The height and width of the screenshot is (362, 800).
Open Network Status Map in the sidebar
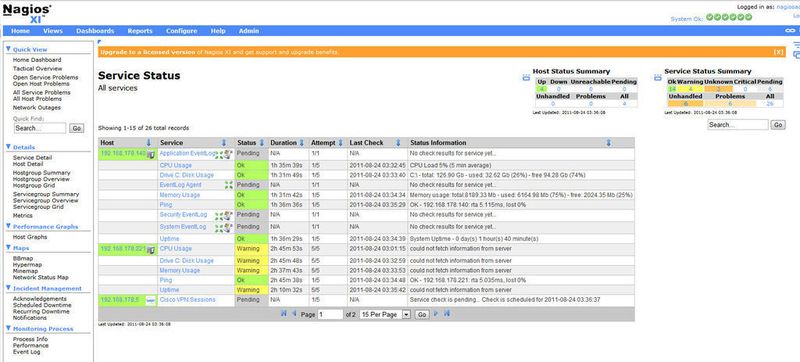[x=40, y=277]
